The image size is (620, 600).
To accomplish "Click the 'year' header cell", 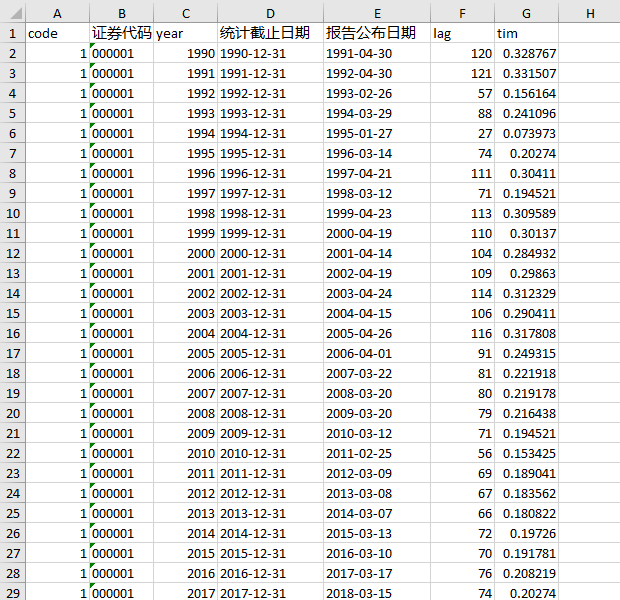I will (186, 33).
